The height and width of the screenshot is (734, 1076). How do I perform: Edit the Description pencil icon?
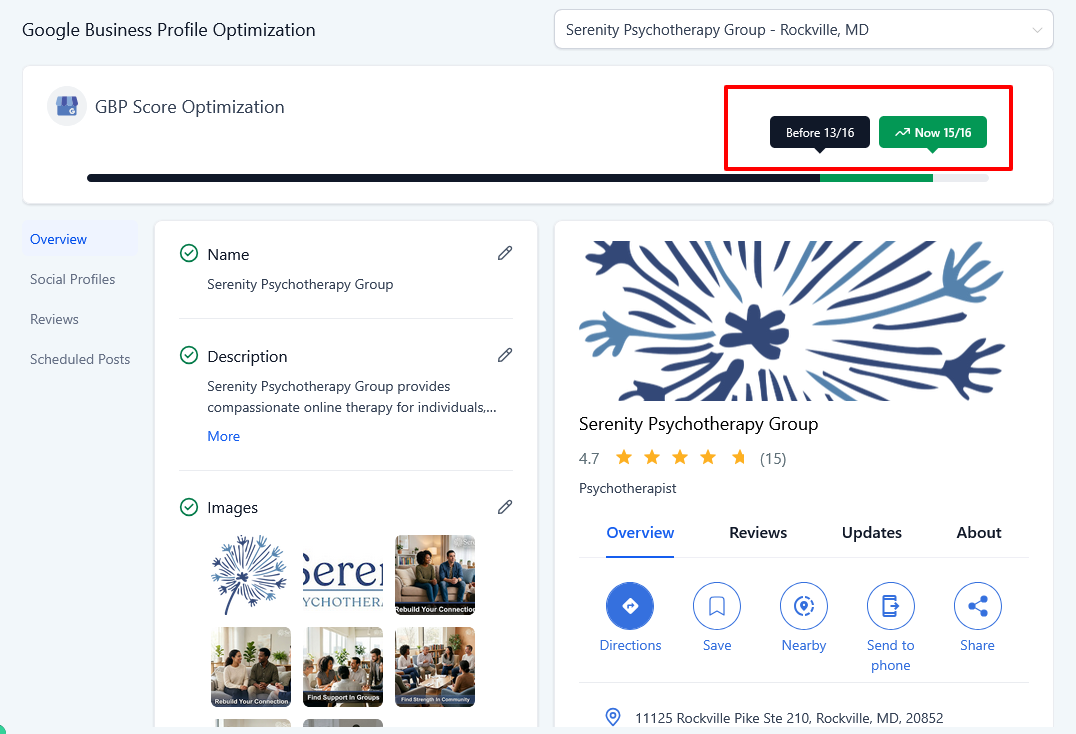click(x=505, y=355)
